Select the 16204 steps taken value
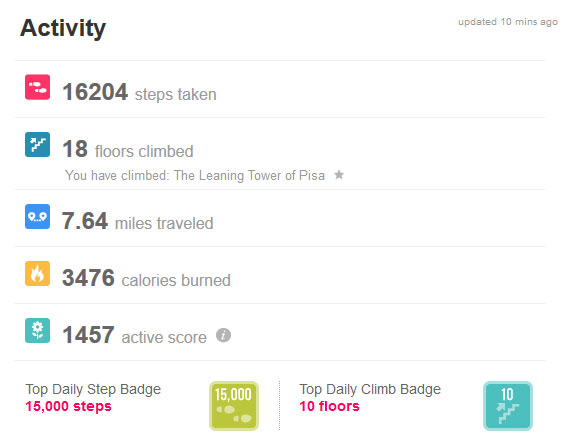The height and width of the screenshot is (439, 575). (x=95, y=92)
